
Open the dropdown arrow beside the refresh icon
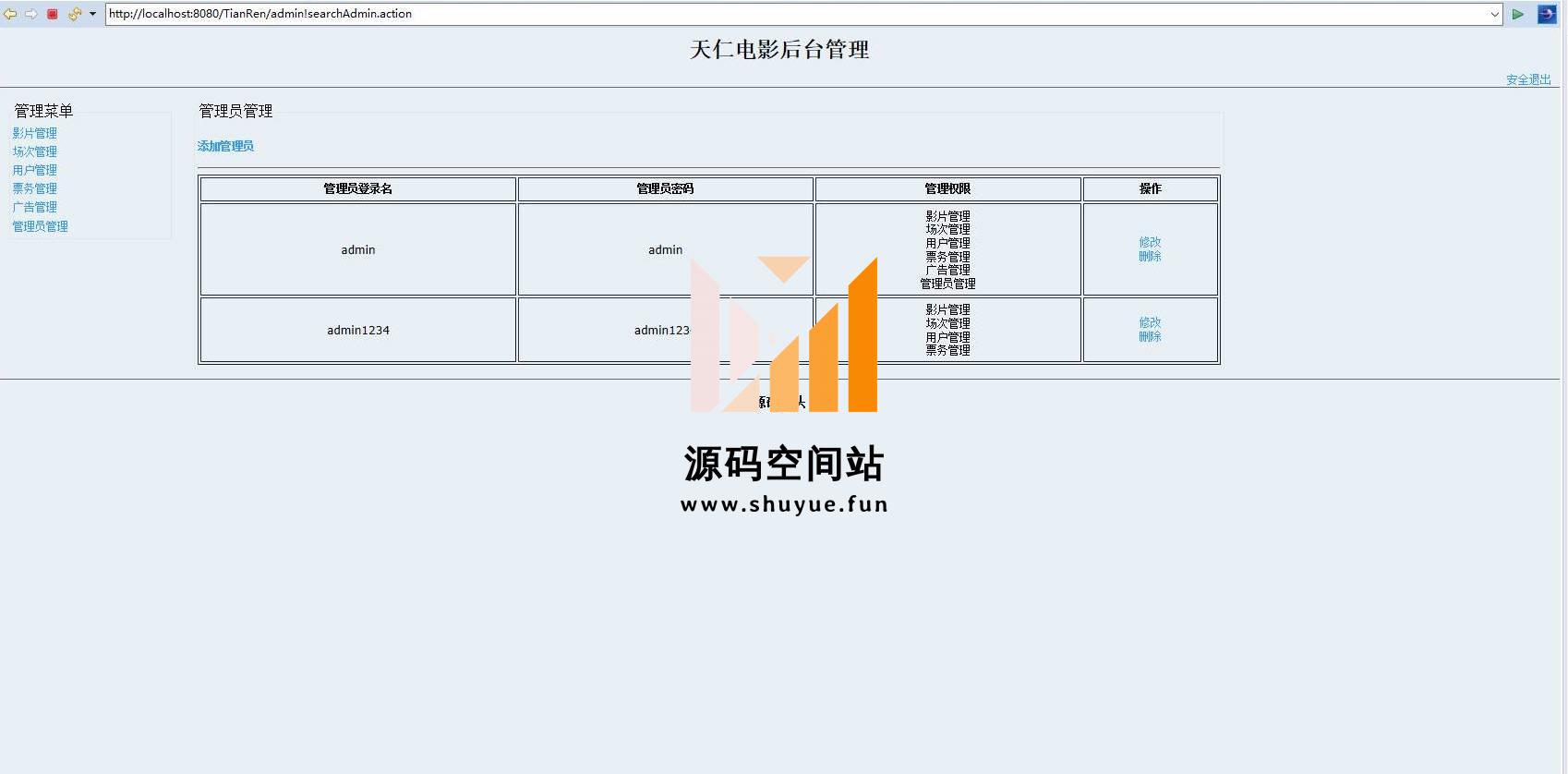92,14
